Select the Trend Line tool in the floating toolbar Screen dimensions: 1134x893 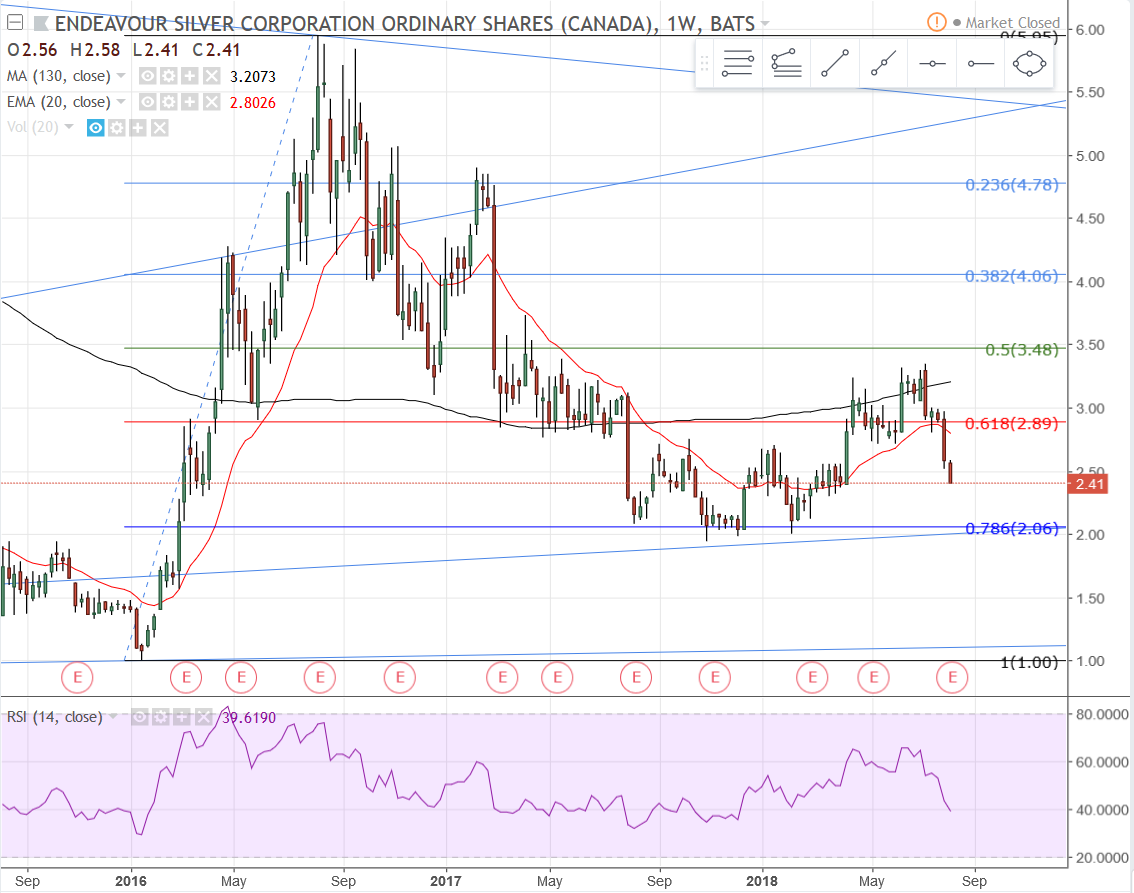coord(835,64)
